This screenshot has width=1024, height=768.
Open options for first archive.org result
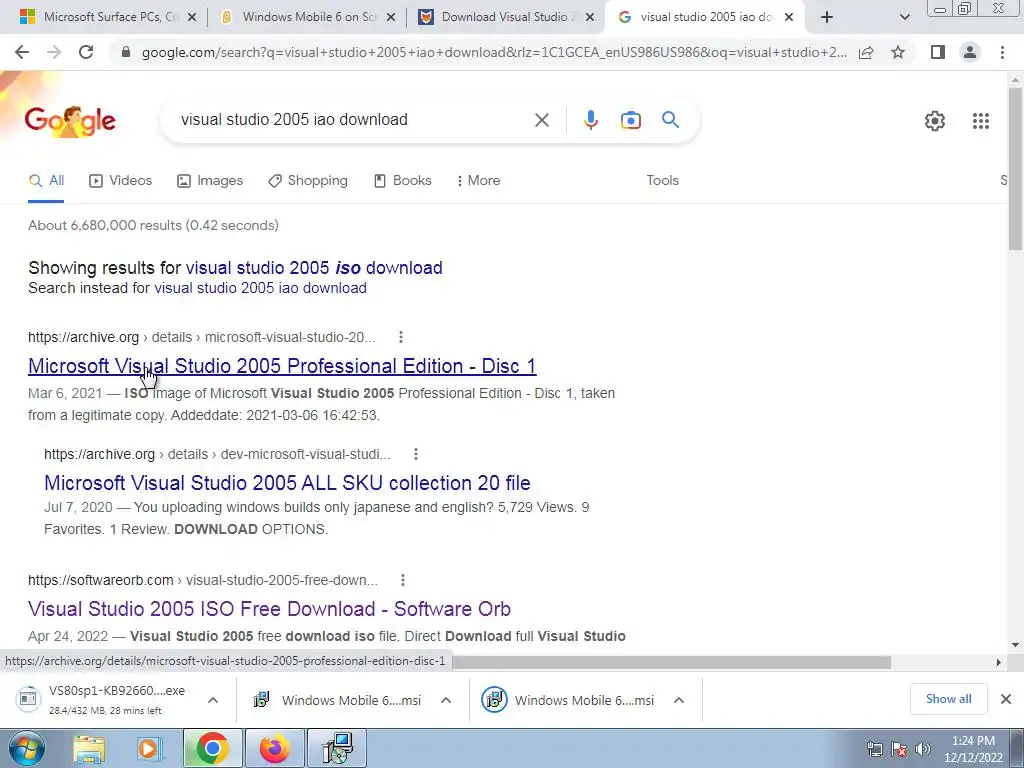400,337
